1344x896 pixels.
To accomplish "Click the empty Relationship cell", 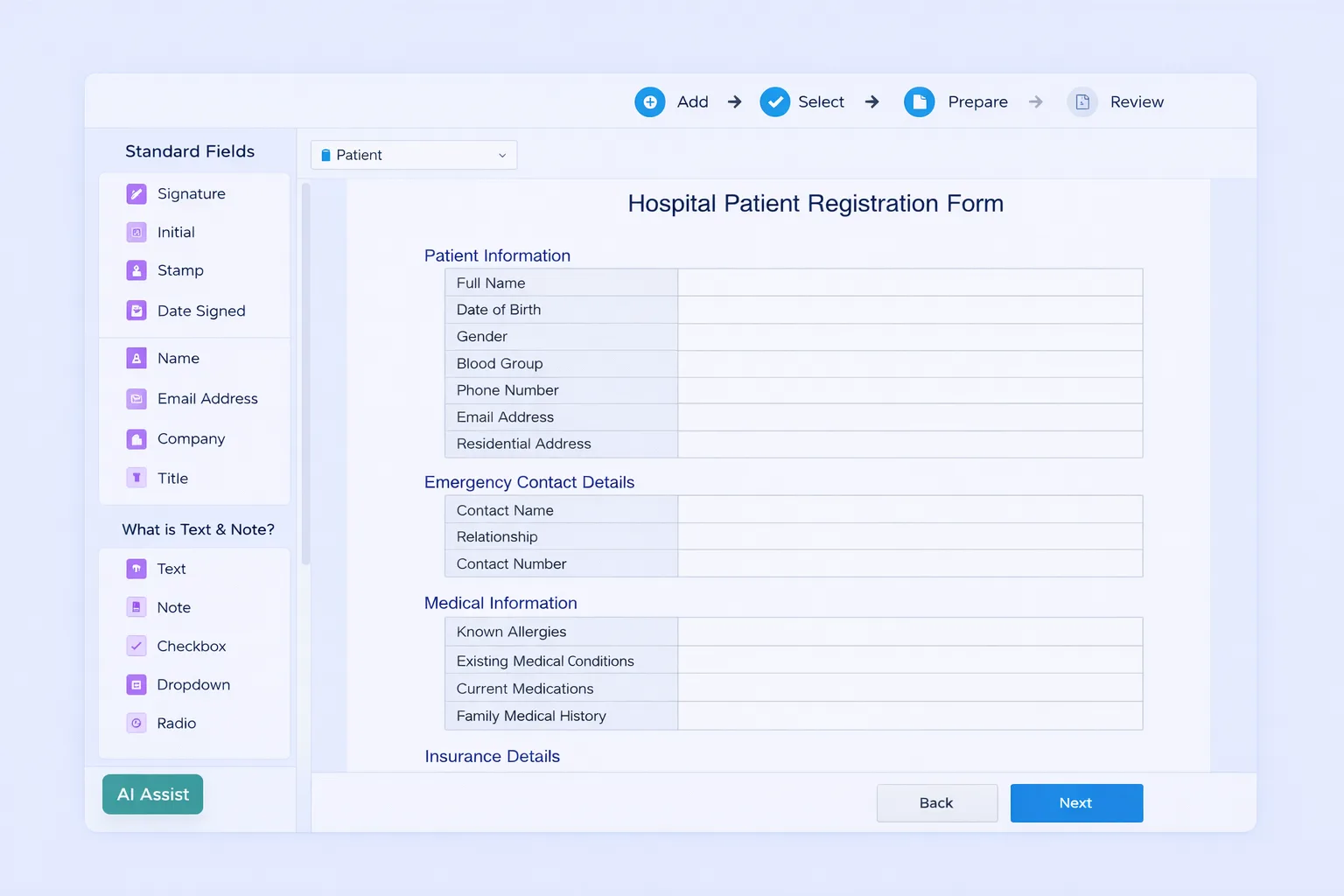I will pyautogui.click(x=910, y=536).
